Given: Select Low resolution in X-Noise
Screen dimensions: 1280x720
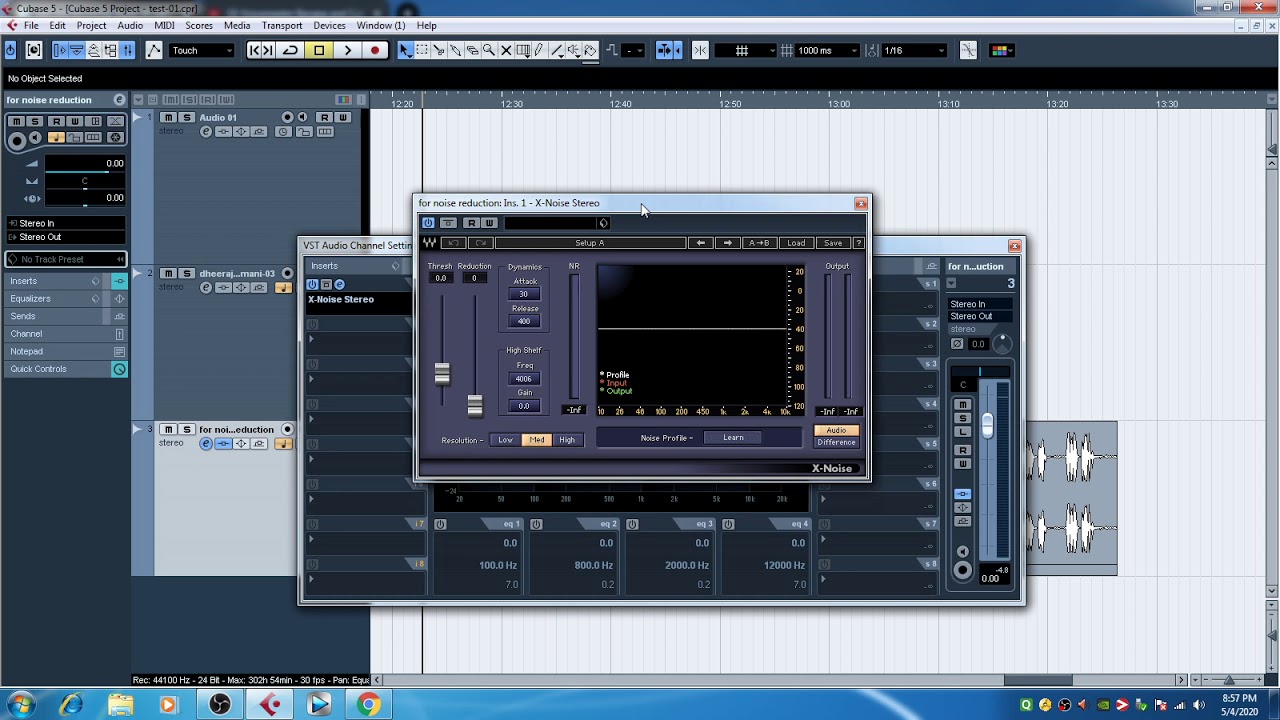Looking at the screenshot, I should [x=506, y=440].
